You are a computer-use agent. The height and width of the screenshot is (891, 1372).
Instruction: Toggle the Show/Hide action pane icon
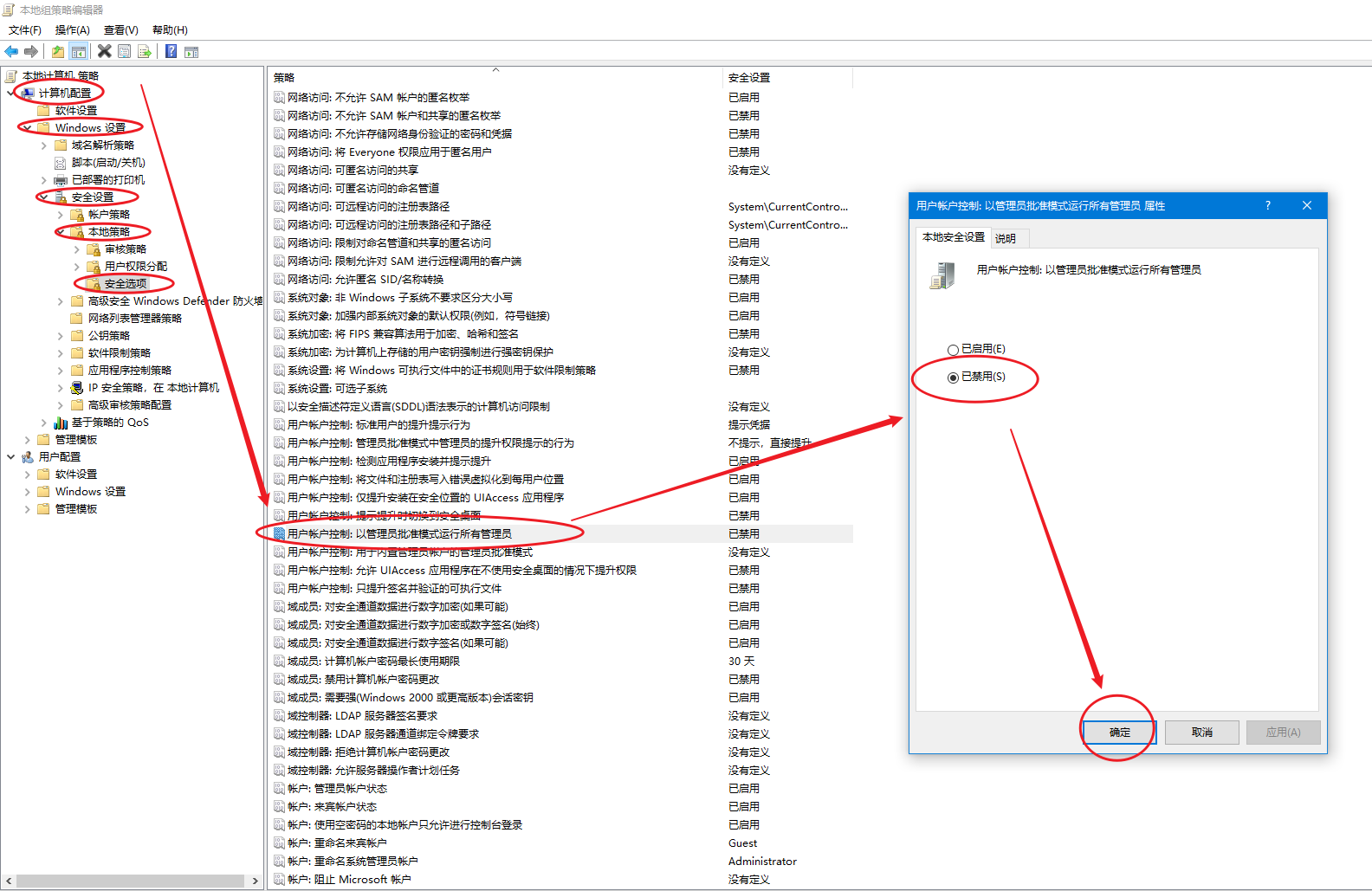pyautogui.click(x=191, y=52)
